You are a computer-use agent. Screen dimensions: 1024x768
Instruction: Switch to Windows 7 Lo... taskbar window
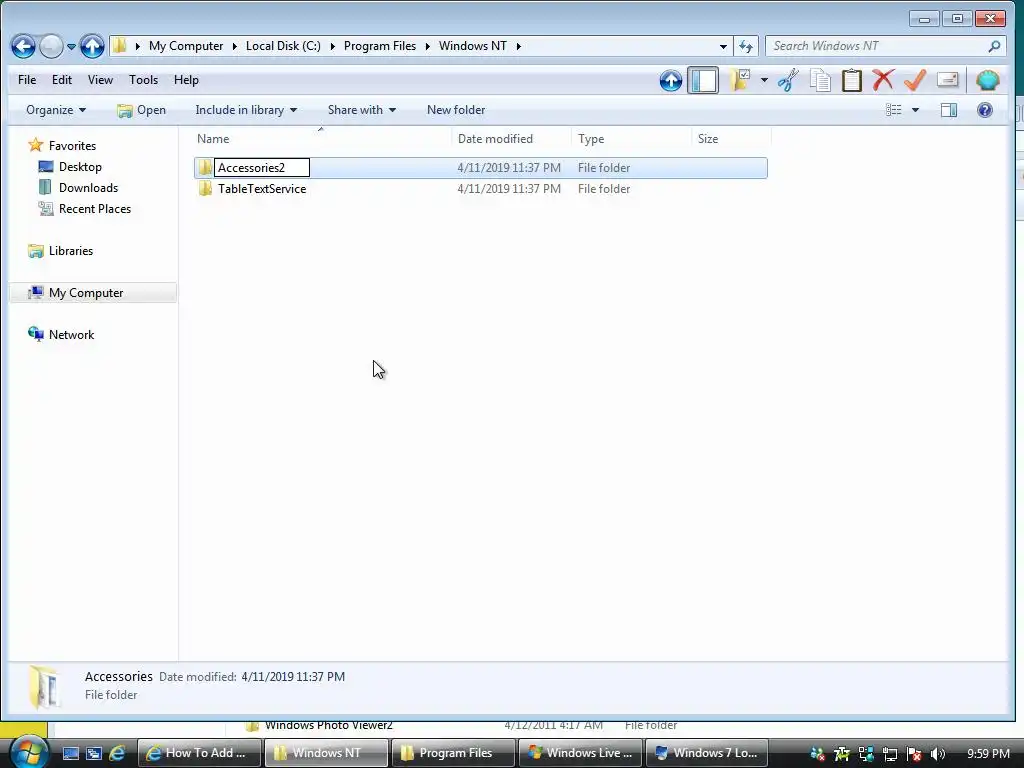pyautogui.click(x=707, y=753)
